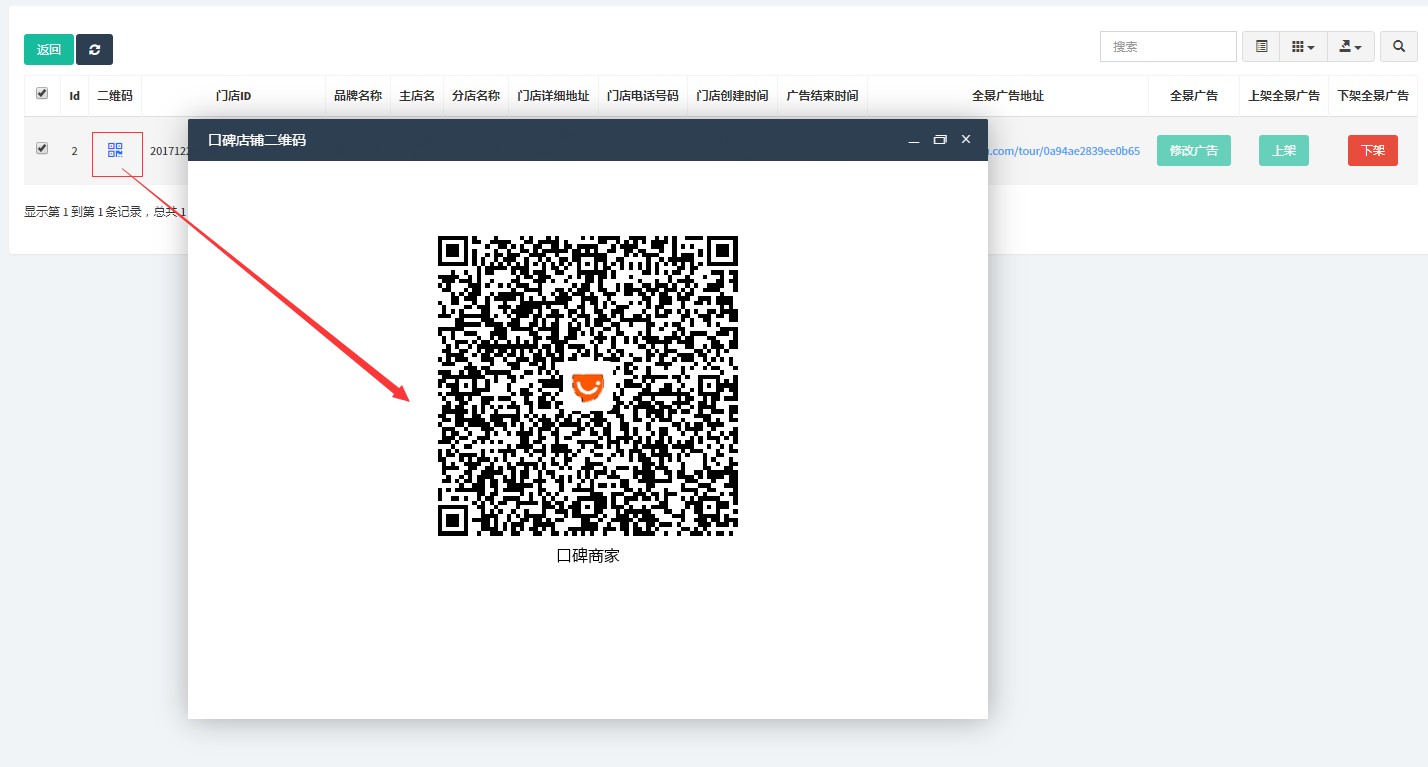Minimize the 口碑店铺二维码 dialog
The width and height of the screenshot is (1428, 767).
click(x=913, y=140)
